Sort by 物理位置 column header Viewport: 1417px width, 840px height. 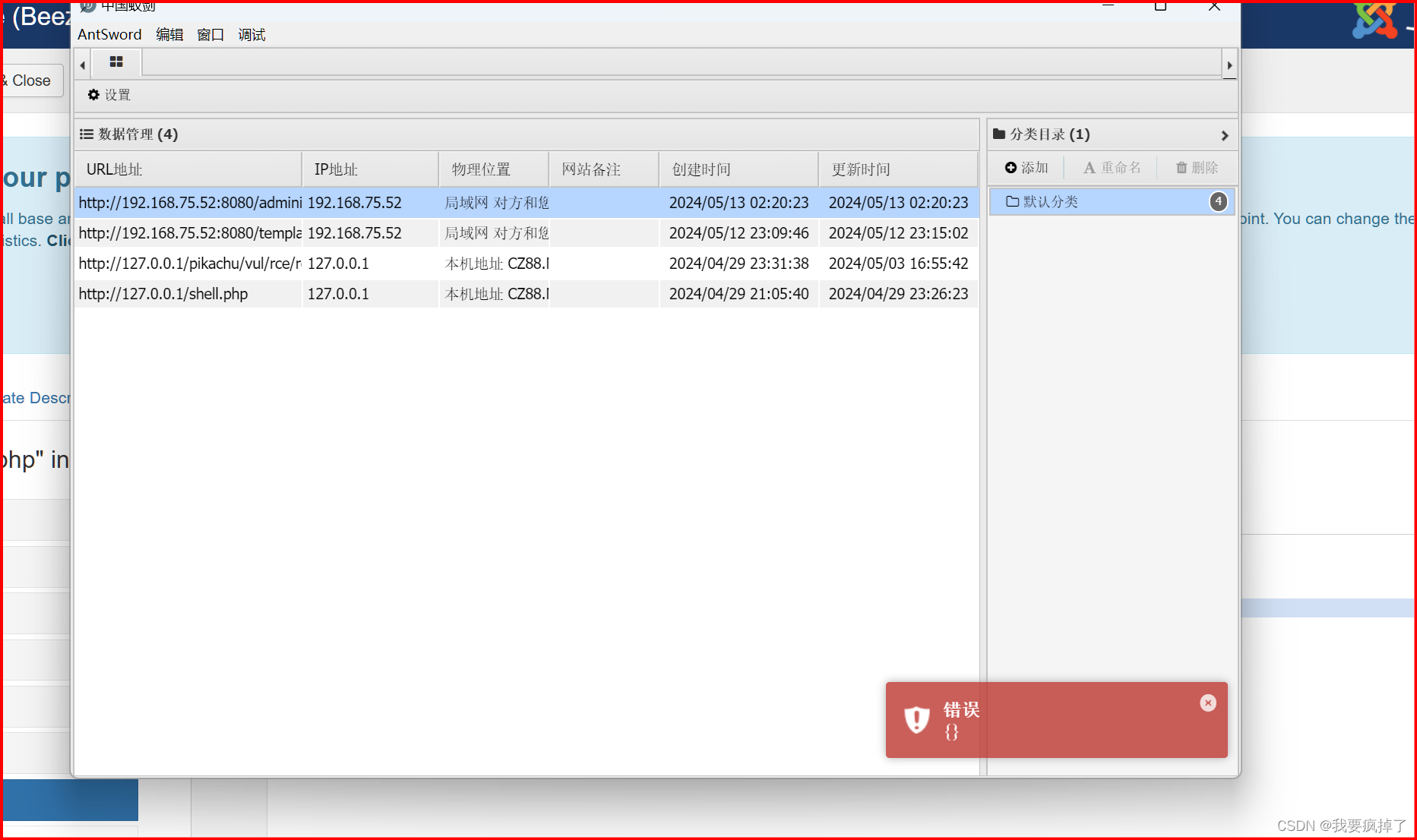pos(494,169)
